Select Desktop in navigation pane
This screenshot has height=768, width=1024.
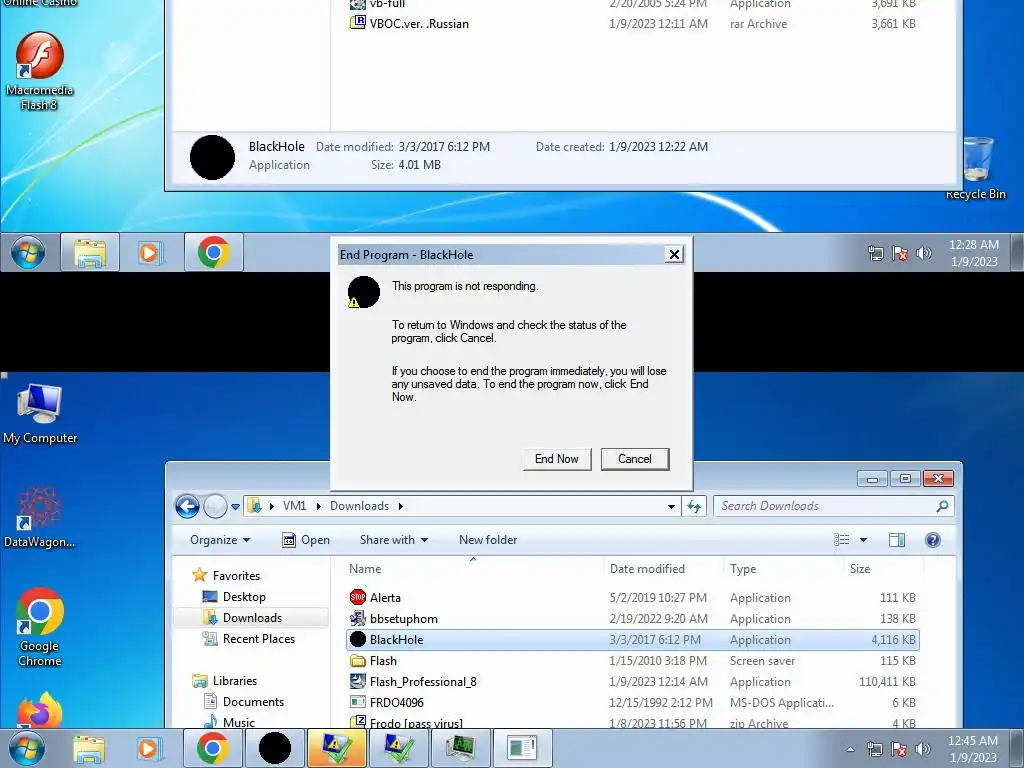point(234,597)
